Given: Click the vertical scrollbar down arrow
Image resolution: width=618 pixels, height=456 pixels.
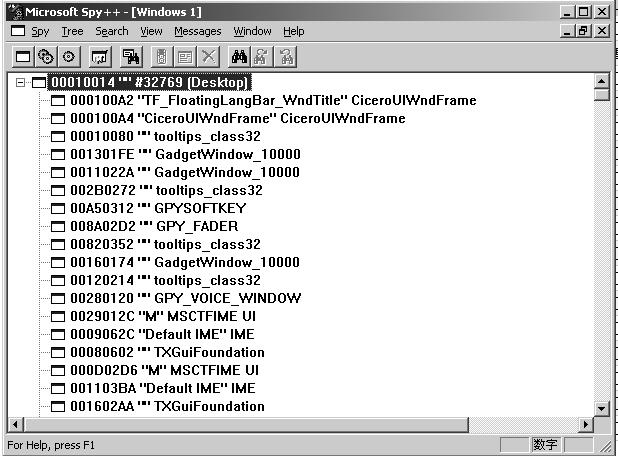Looking at the screenshot, I should coord(601,409).
